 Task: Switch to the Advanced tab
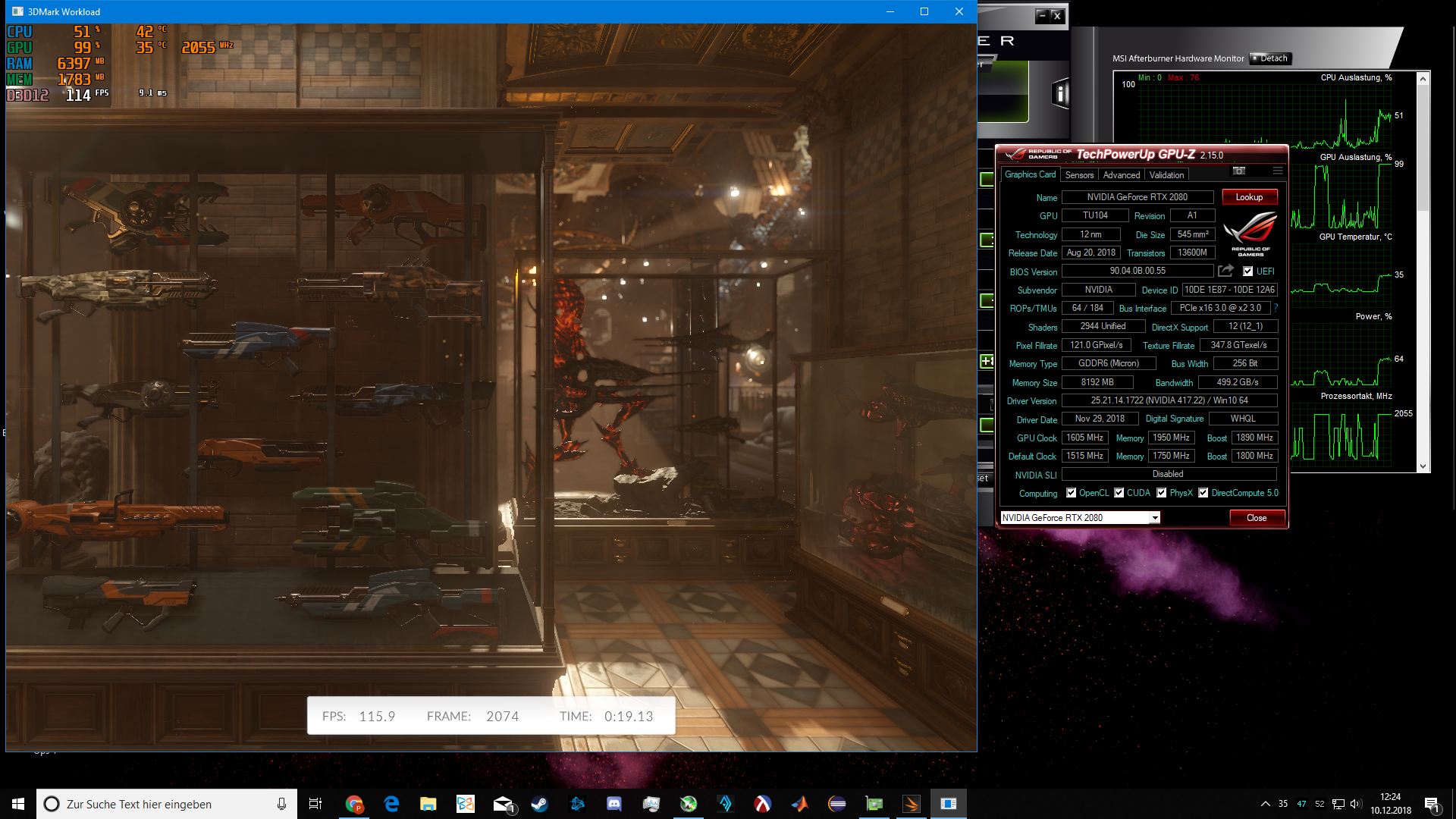coord(1121,175)
